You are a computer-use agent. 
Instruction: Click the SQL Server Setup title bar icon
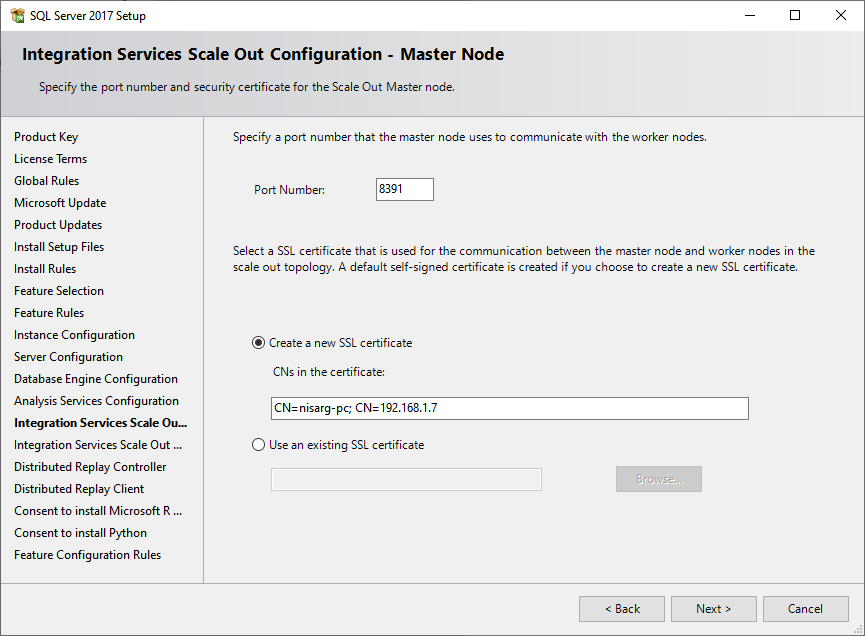tap(17, 15)
